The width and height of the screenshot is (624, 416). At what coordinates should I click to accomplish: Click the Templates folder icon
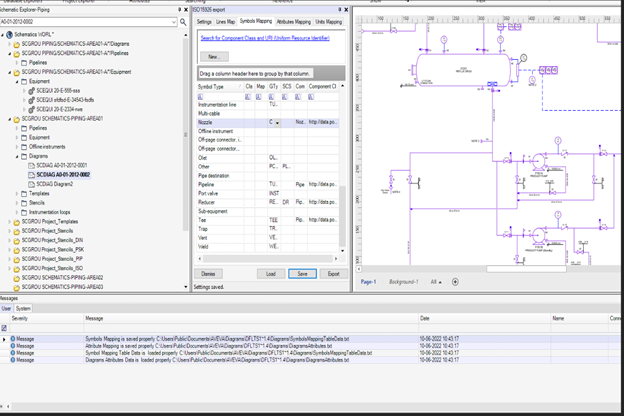pyautogui.click(x=24, y=193)
